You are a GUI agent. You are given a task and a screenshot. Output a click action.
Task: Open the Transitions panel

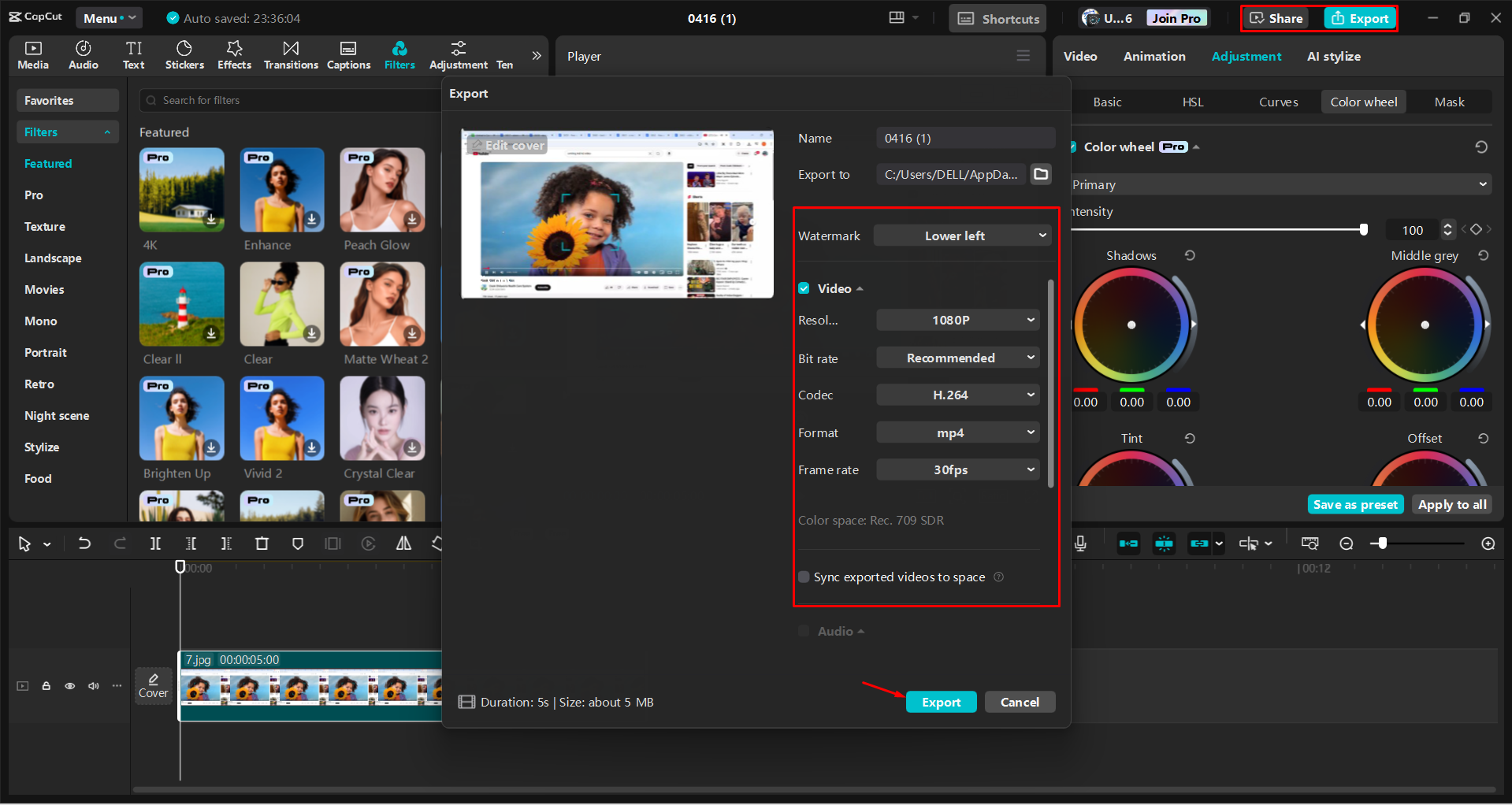point(290,55)
